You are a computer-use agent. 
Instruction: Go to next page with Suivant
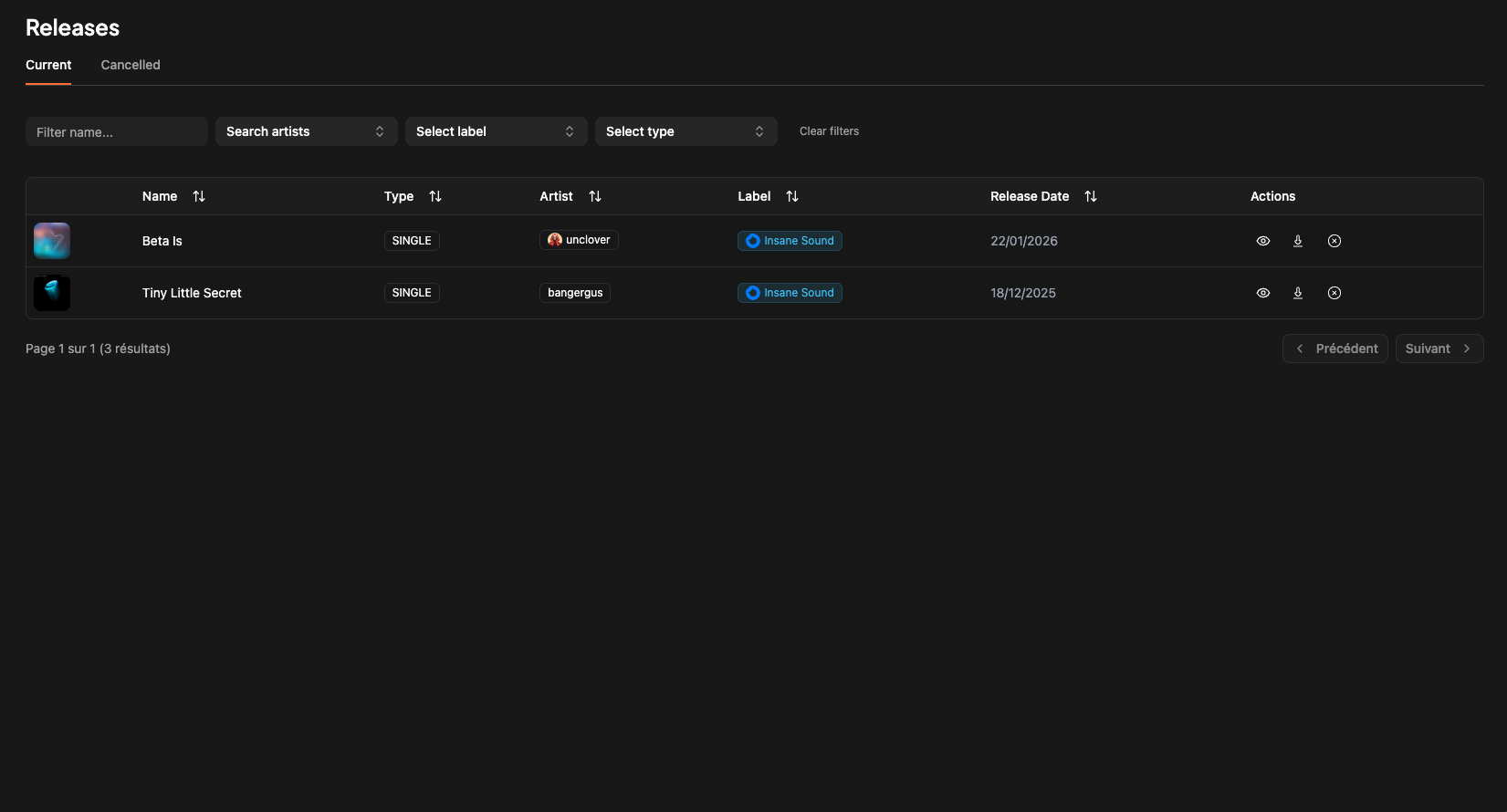click(x=1439, y=349)
